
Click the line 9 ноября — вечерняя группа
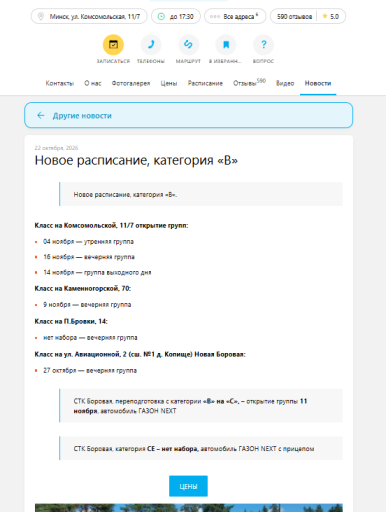coord(87,304)
